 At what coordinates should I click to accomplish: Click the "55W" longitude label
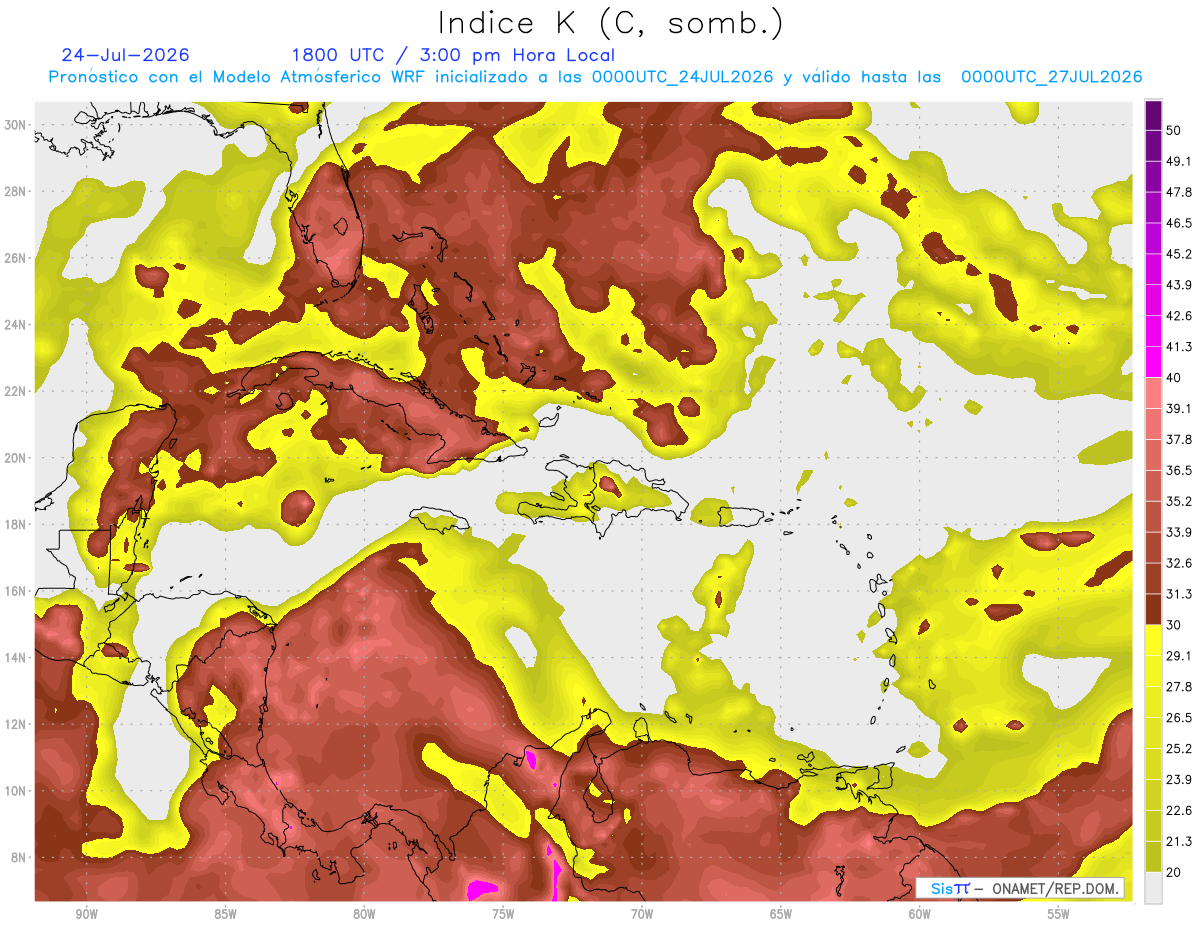1059,914
